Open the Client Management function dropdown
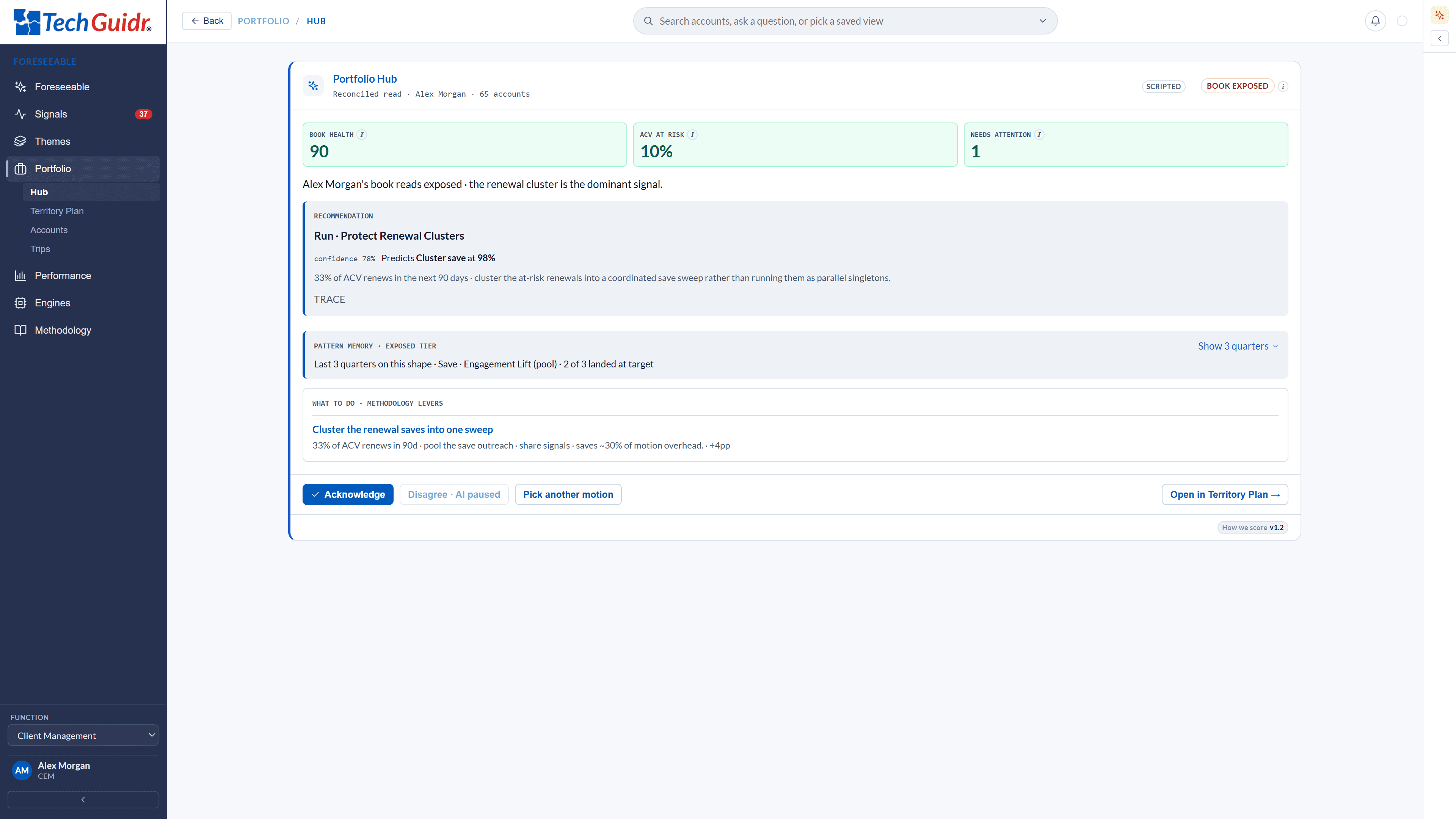1456x819 pixels. click(83, 735)
